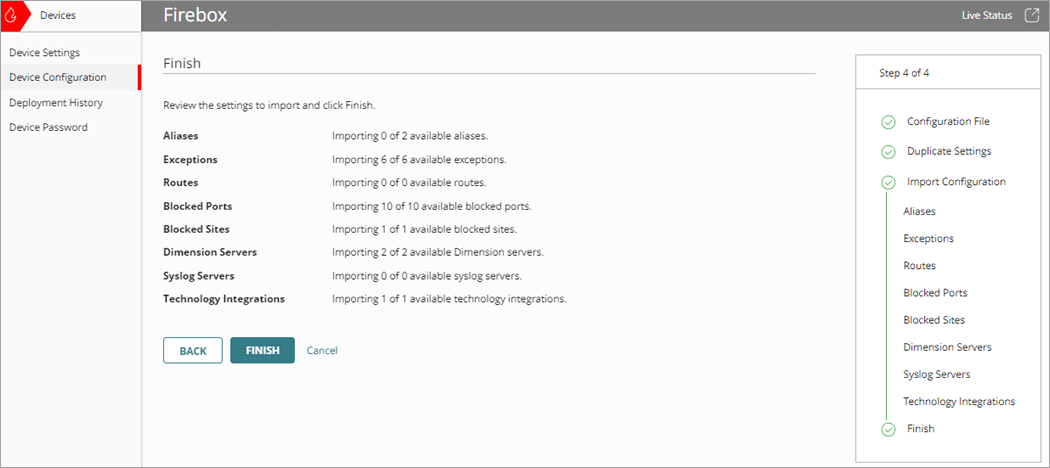This screenshot has width=1050, height=468.
Task: Select Device Settings in sidebar
Action: click(x=45, y=52)
